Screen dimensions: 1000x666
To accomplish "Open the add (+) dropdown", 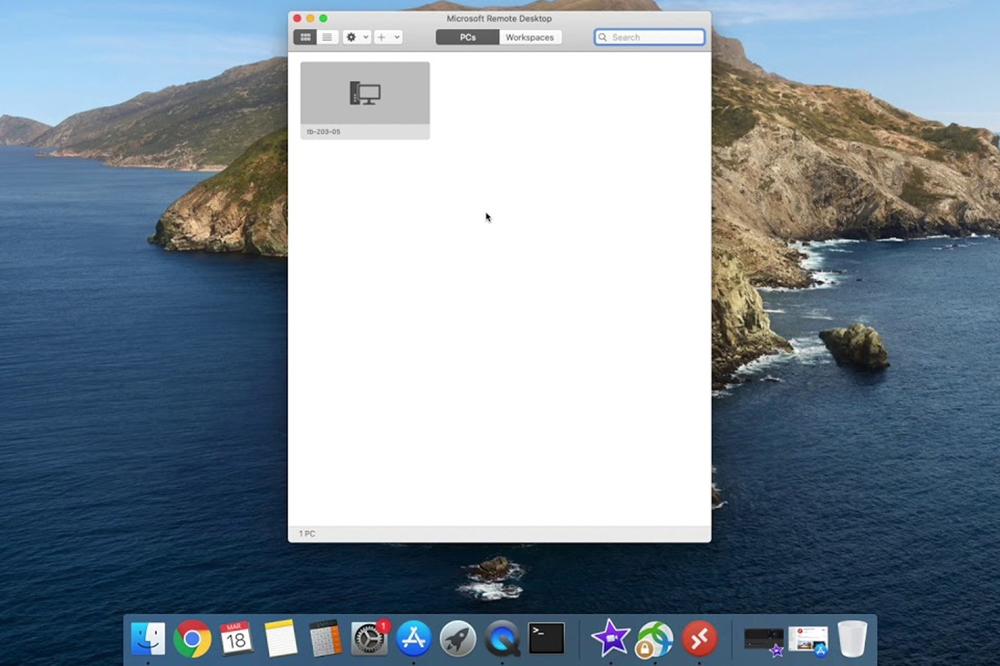I will click(x=388, y=38).
